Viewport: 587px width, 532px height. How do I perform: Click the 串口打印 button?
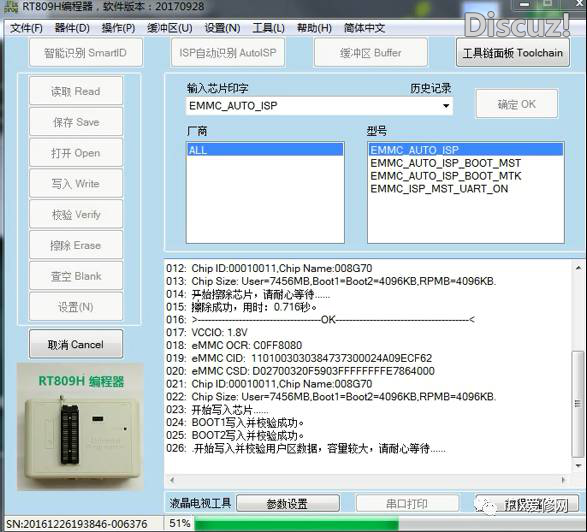(x=407, y=504)
